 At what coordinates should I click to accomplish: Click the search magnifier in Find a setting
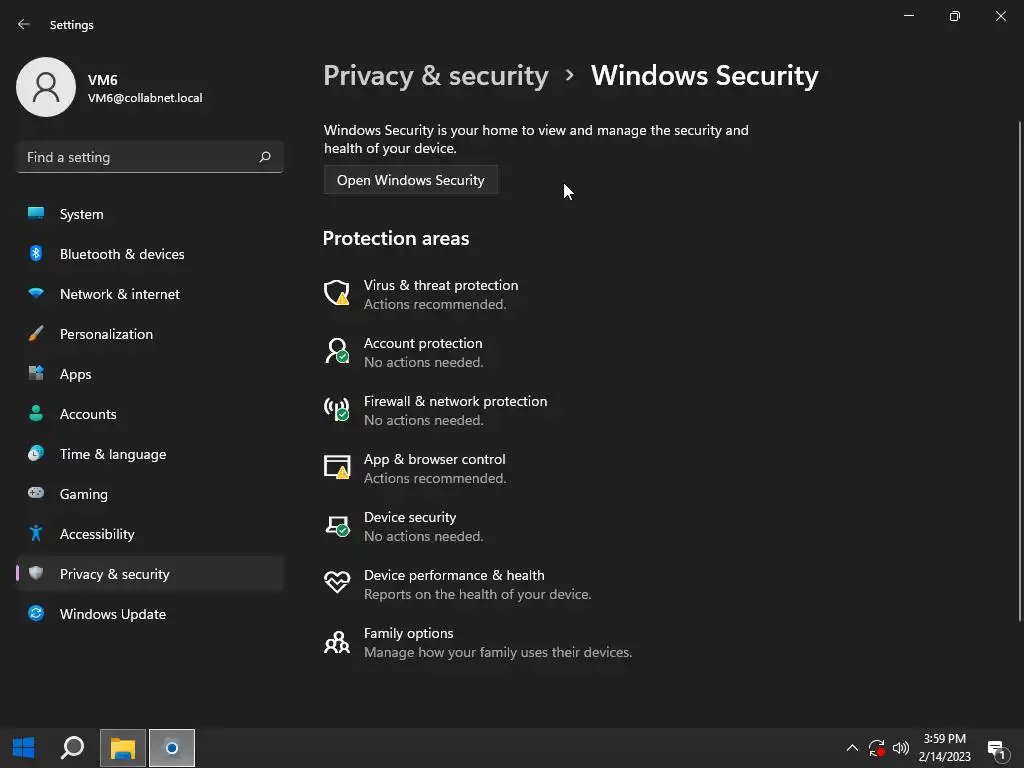coord(264,157)
